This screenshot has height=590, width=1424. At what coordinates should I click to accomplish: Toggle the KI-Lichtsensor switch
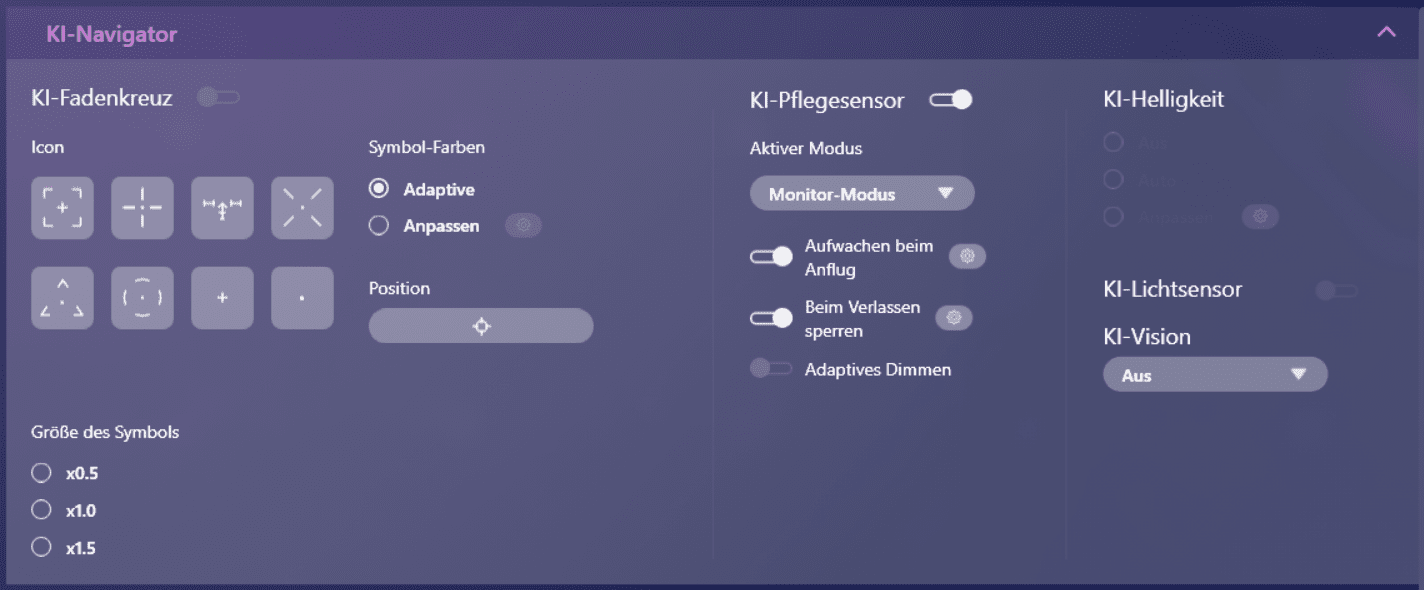(x=1336, y=290)
